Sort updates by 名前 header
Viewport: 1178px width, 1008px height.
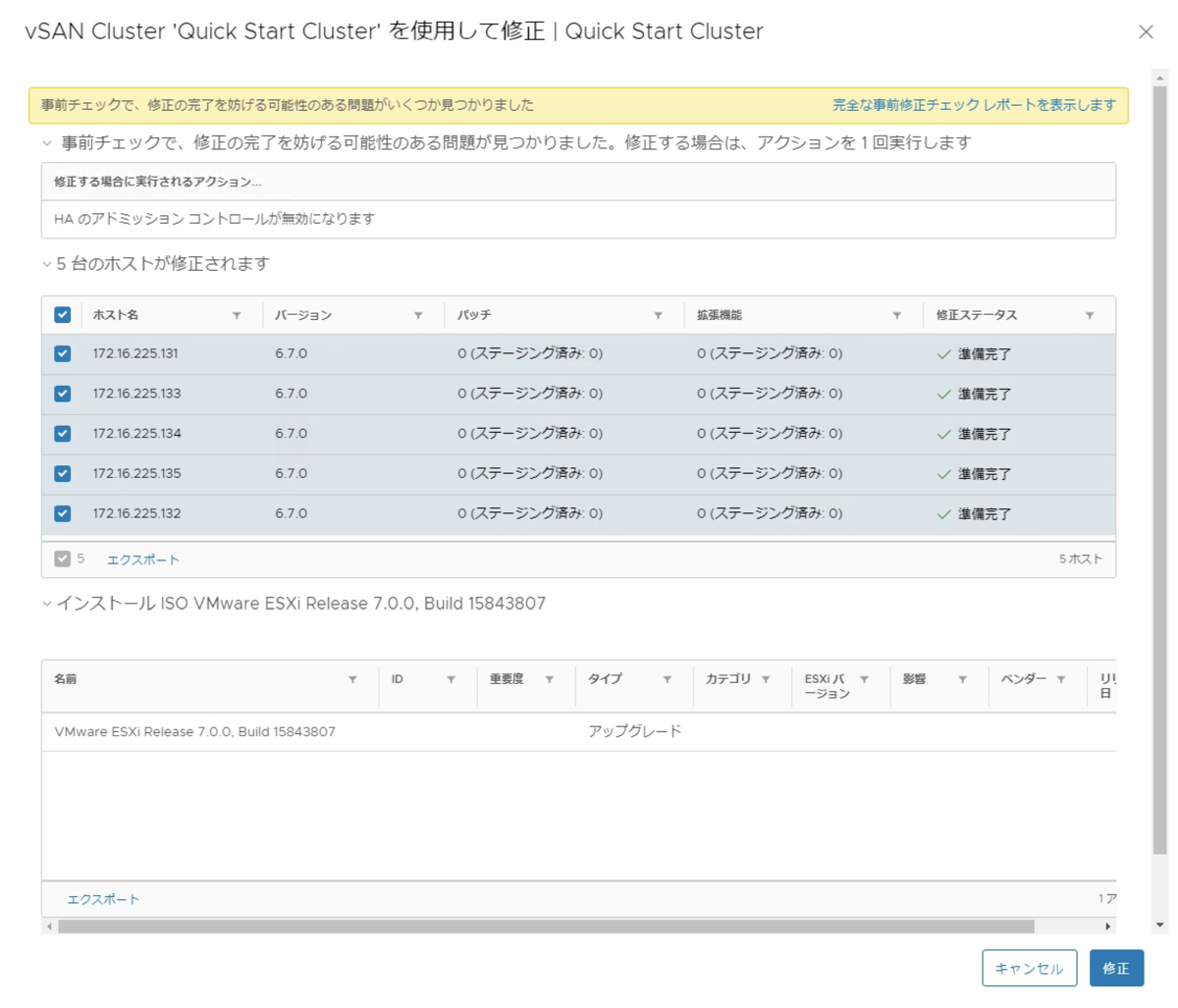(66, 679)
